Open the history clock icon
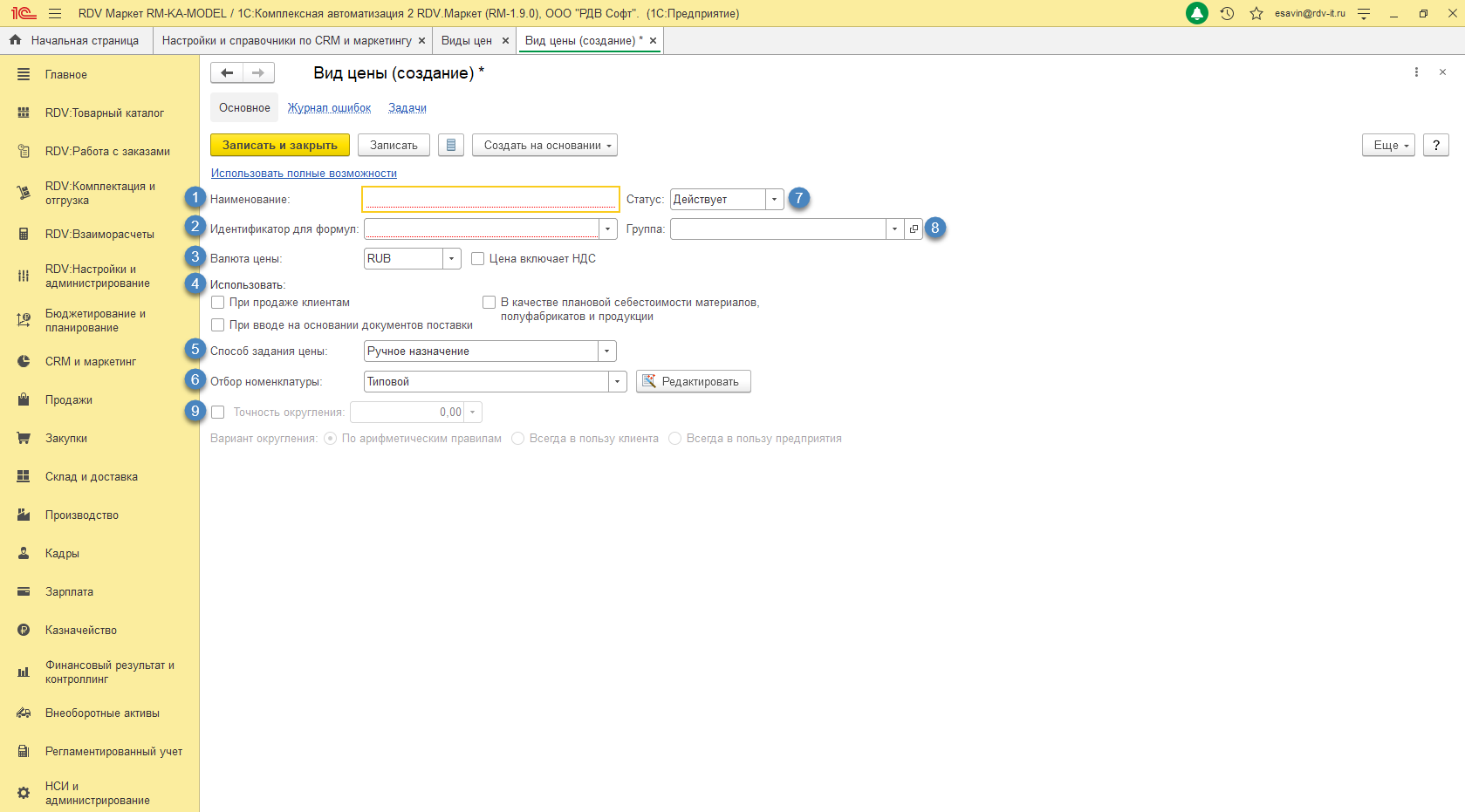This screenshot has height=812, width=1465. pos(1227,14)
